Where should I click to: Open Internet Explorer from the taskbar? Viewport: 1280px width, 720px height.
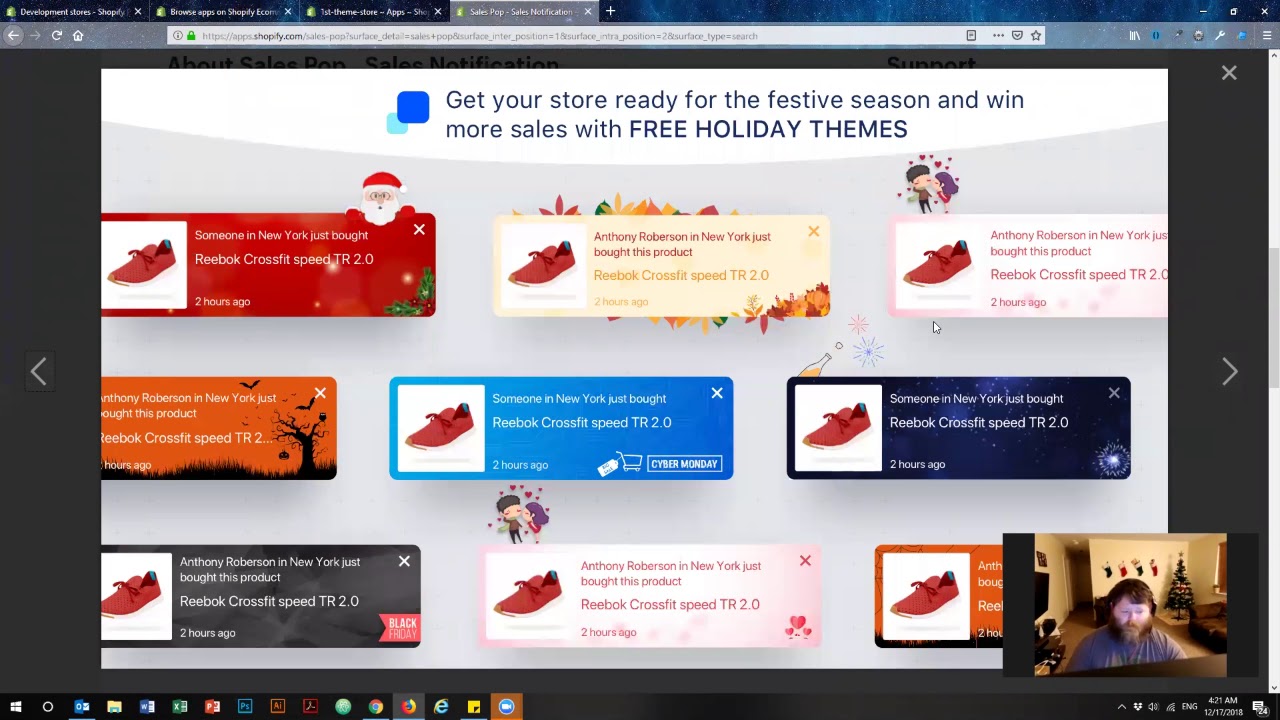pyautogui.click(x=441, y=707)
